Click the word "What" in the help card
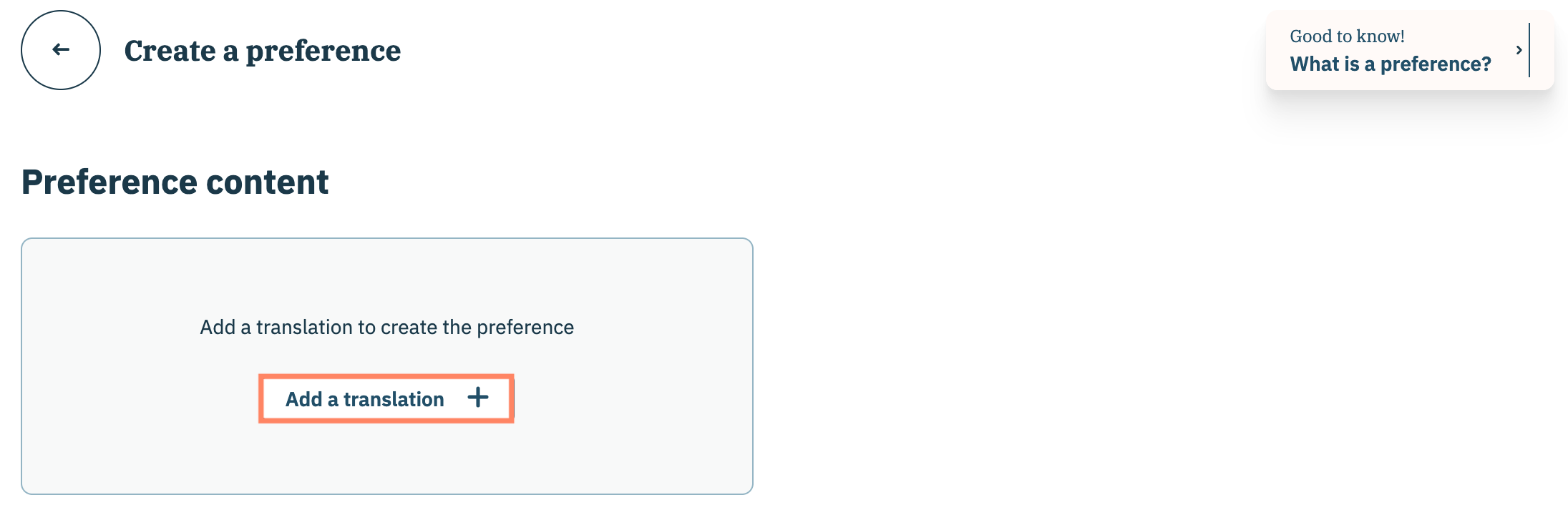Image resolution: width=1568 pixels, height=505 pixels. pos(1314,64)
